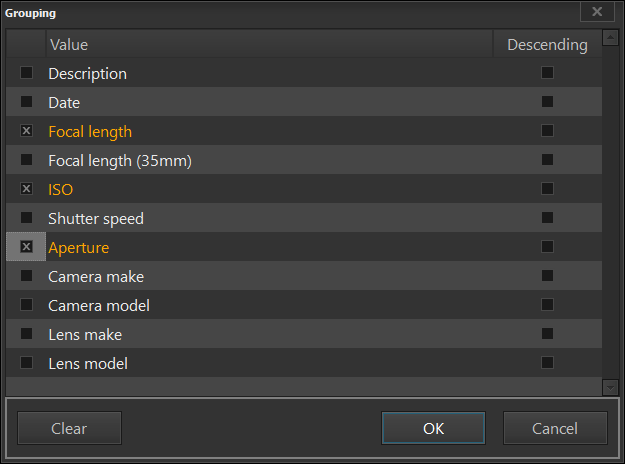Check the Date grouping checkbox
Screen dimensions: 625x464
tap(26, 102)
